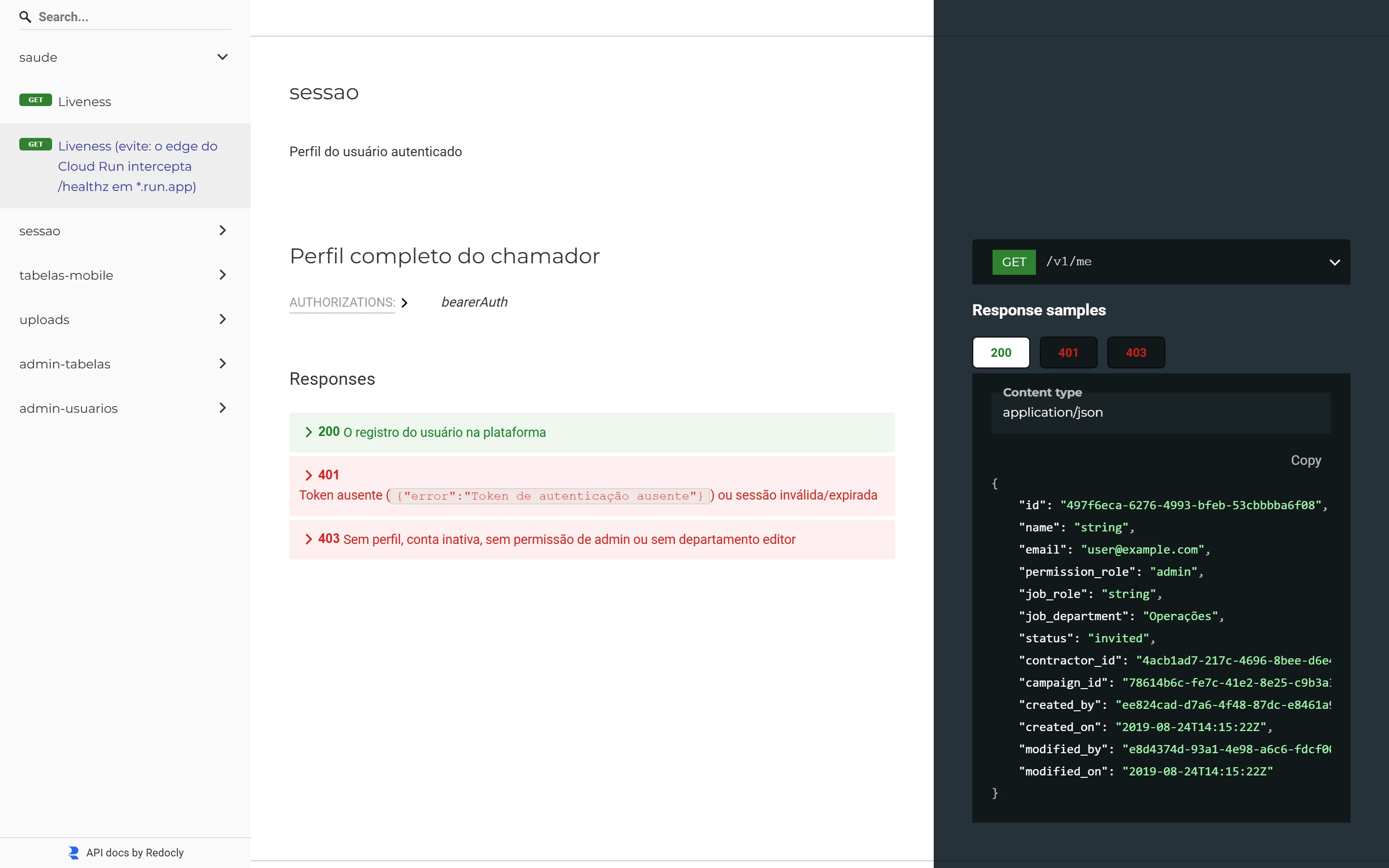
Task: Collapse the saude section chevron
Action: click(223, 57)
